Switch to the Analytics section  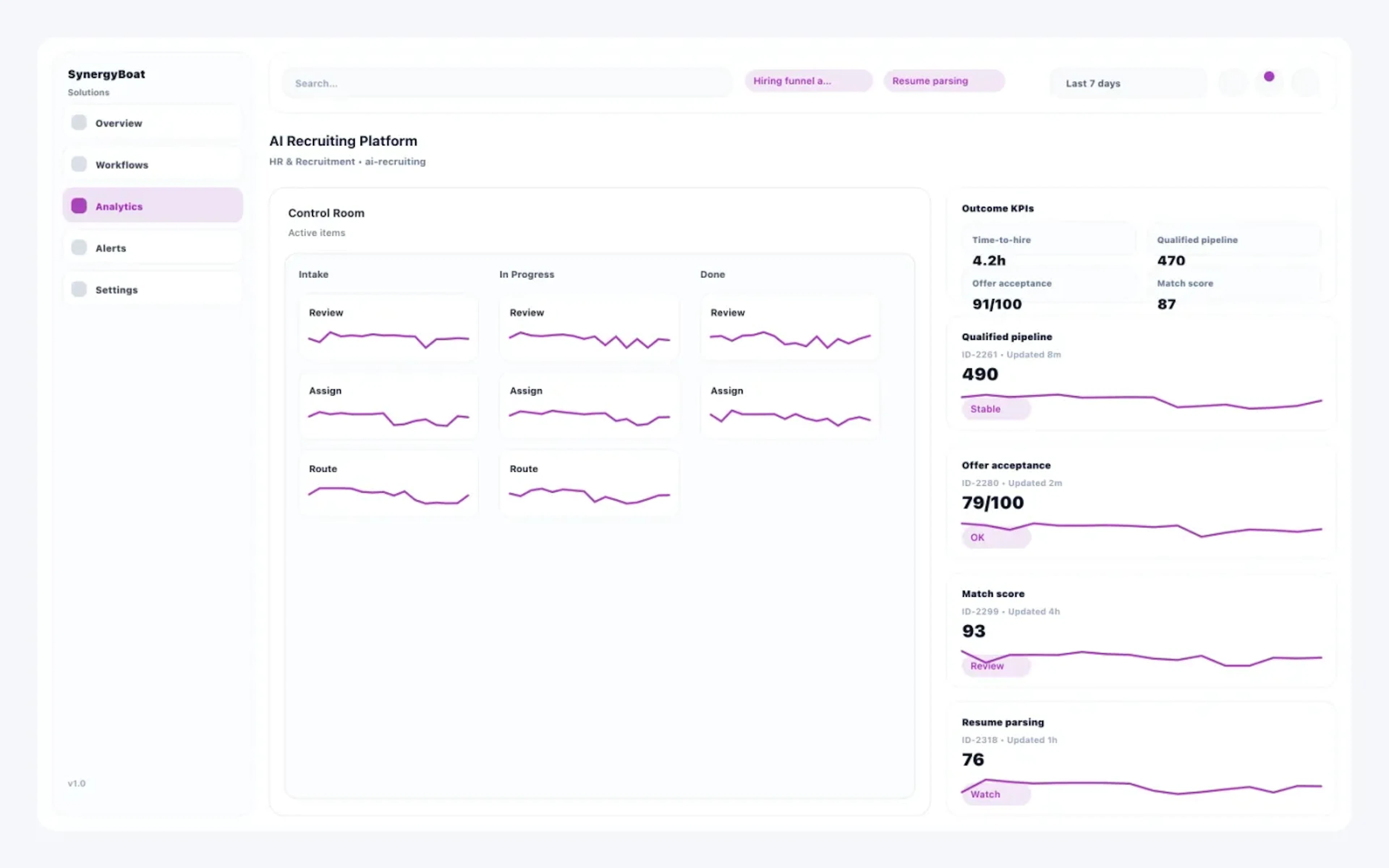click(x=119, y=205)
